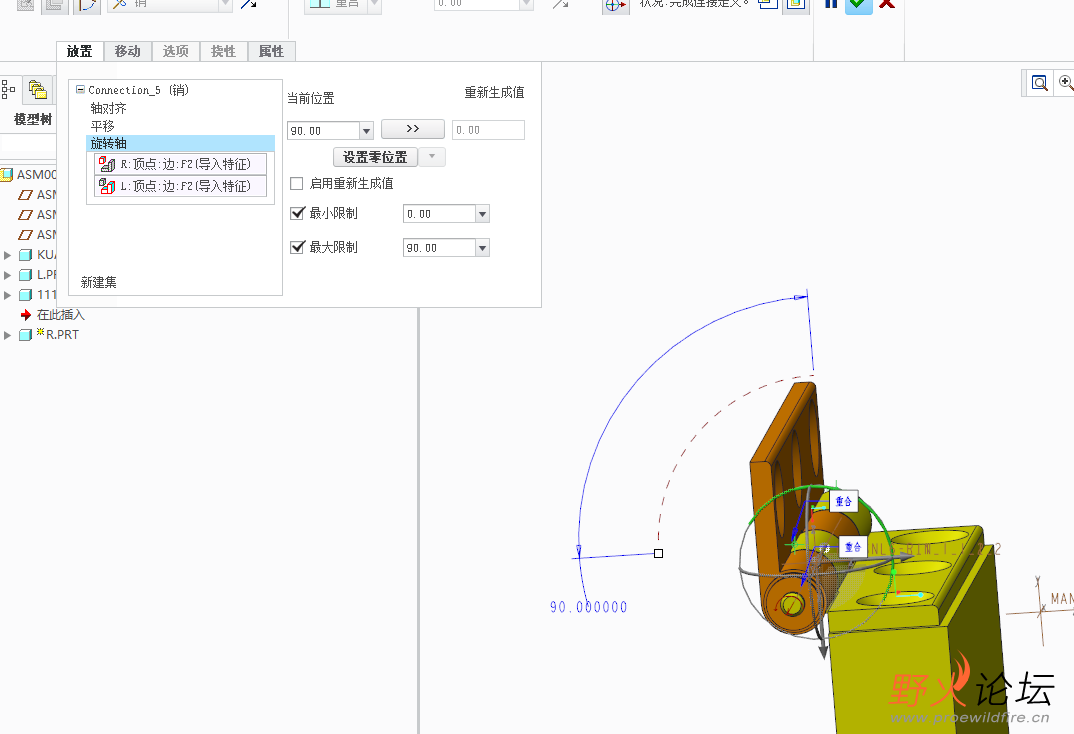Click the 3D dragger toggle icon in toolbar
The height and width of the screenshot is (734, 1074).
coord(615,5)
